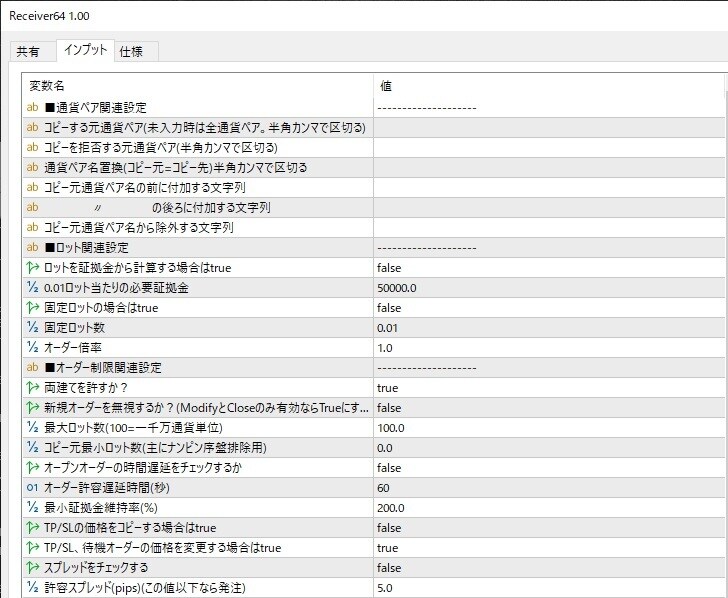Click the 値 column header
Viewport: 728px width, 598px height.
(386, 85)
